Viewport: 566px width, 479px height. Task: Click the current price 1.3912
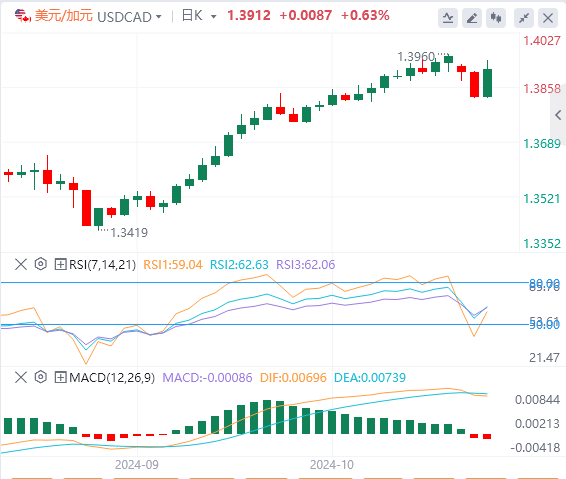[x=249, y=16]
